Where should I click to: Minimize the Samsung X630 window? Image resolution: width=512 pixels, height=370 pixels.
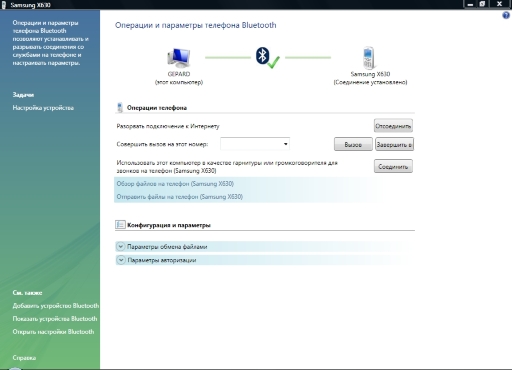470,4
